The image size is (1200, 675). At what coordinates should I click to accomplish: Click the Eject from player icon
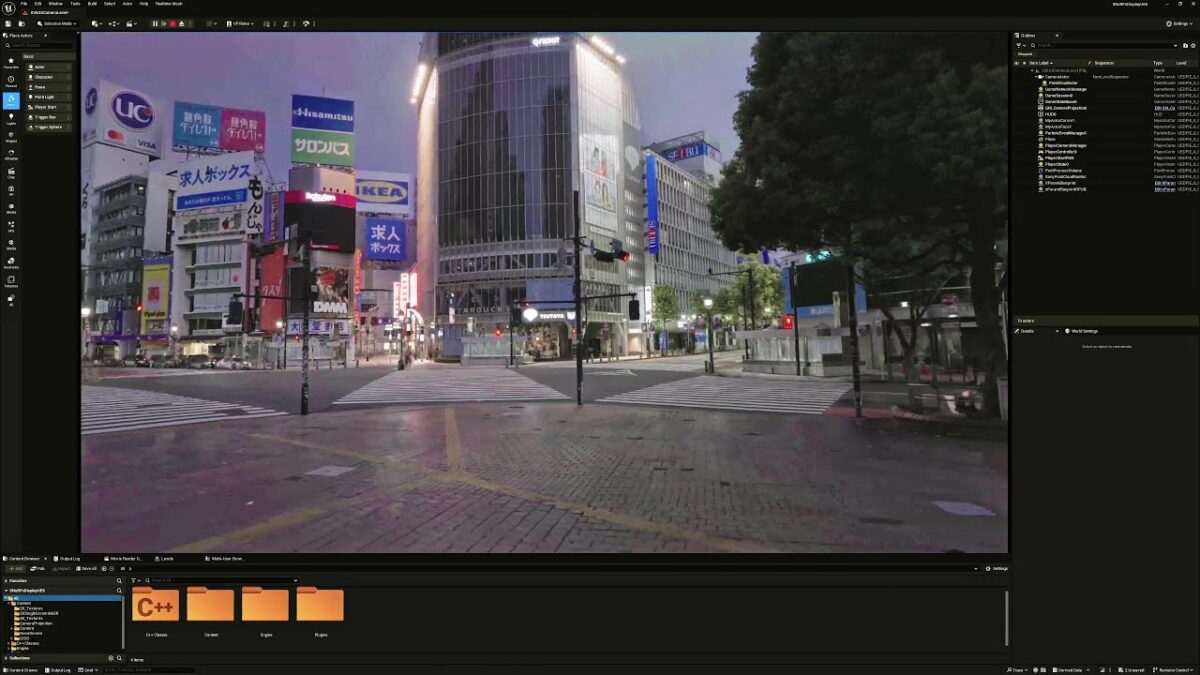[181, 23]
